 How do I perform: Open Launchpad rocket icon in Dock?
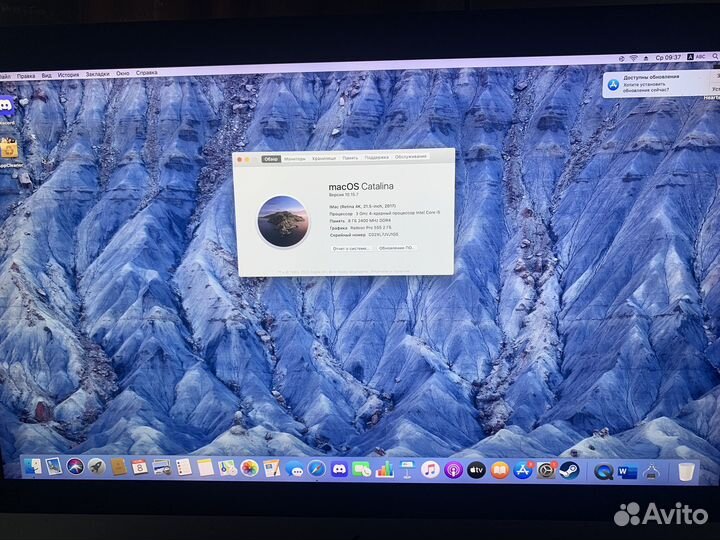[x=96, y=467]
